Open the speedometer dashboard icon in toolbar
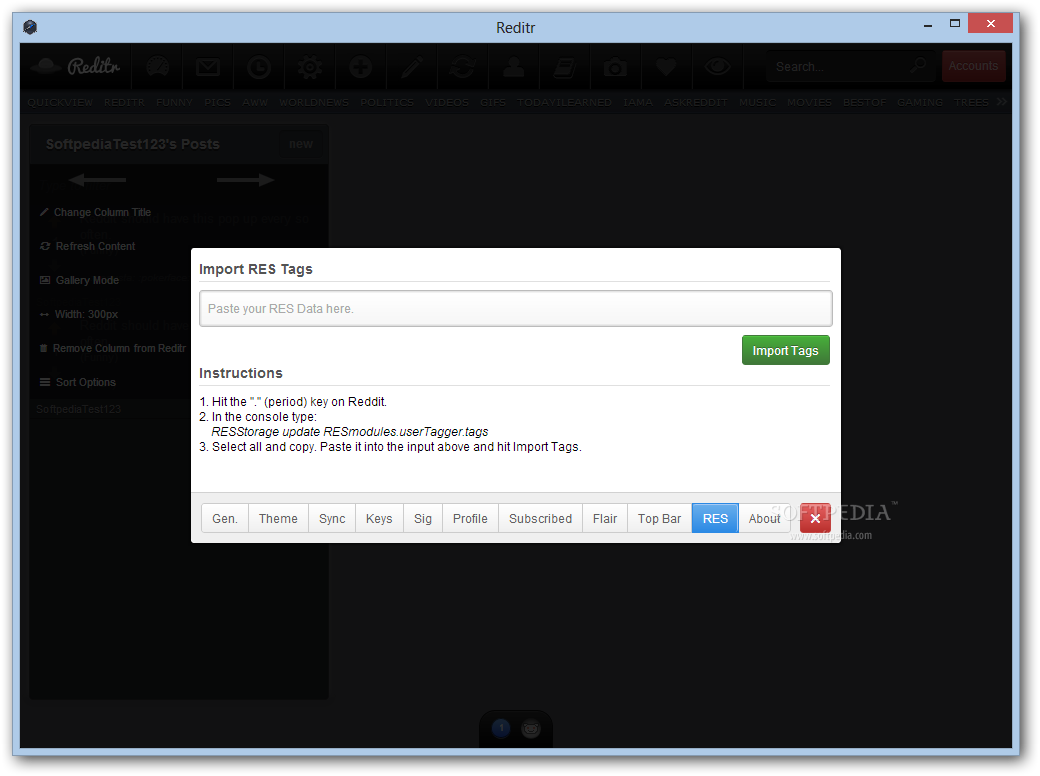This screenshot has width=1040, height=776. coord(157,67)
